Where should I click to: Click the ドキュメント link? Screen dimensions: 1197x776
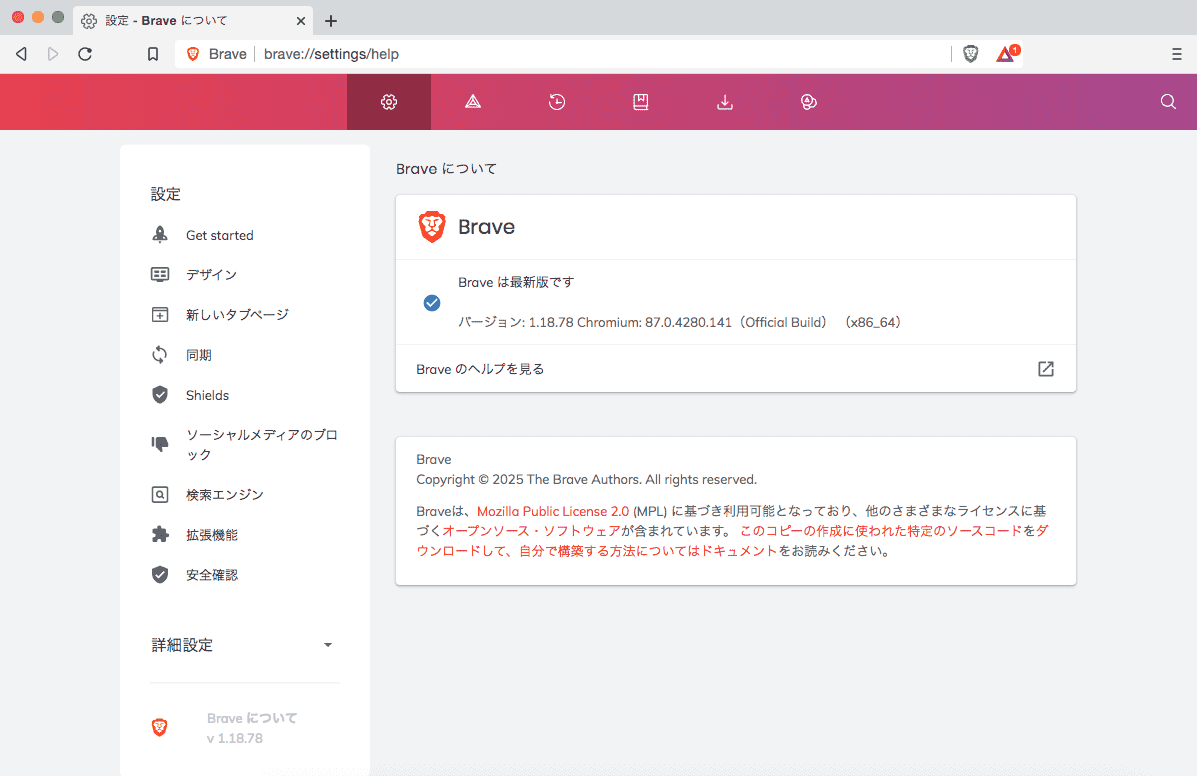[x=739, y=551]
